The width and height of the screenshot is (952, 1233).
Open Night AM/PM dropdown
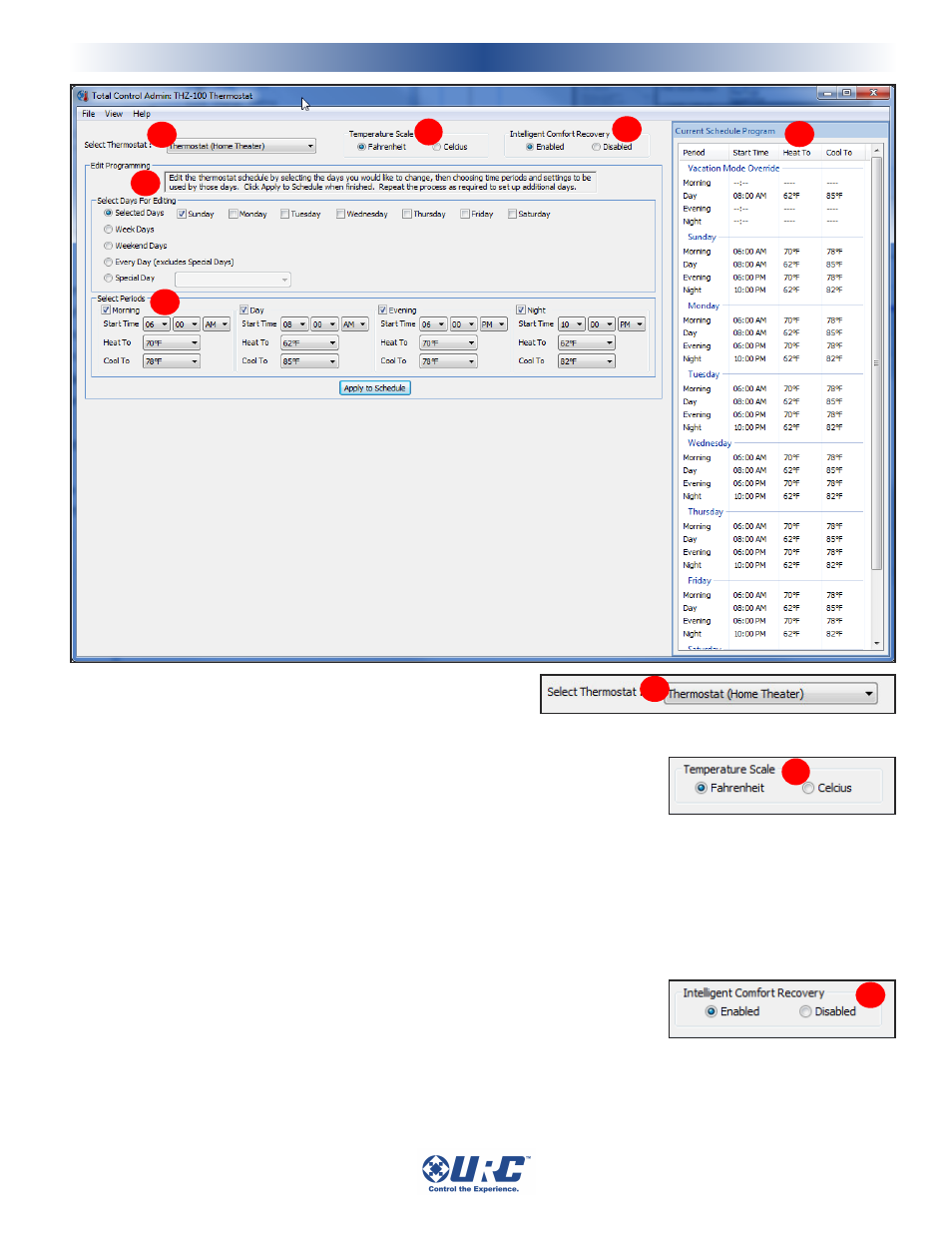click(632, 324)
